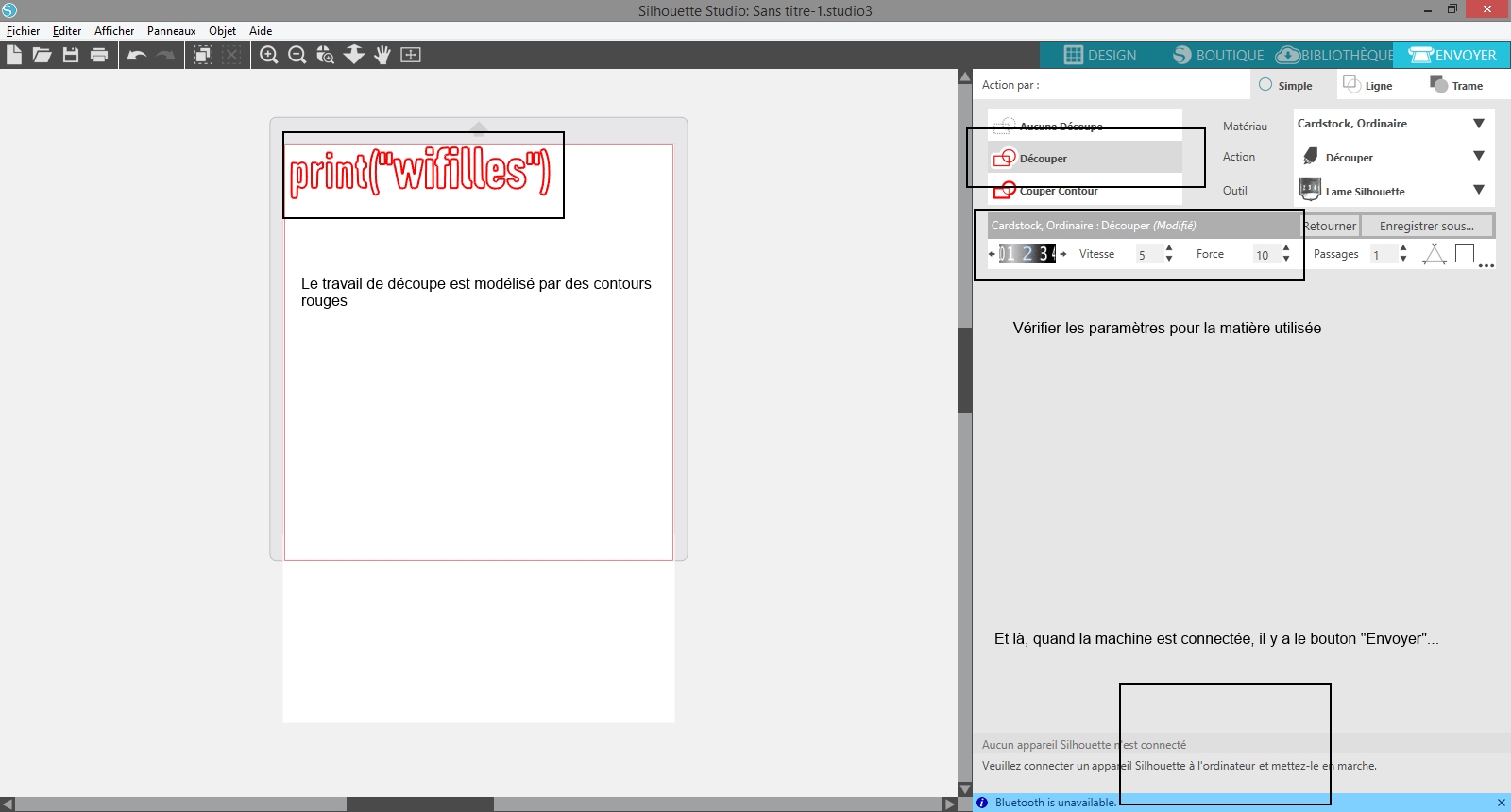Select the Simple action radio button

tap(1265, 84)
